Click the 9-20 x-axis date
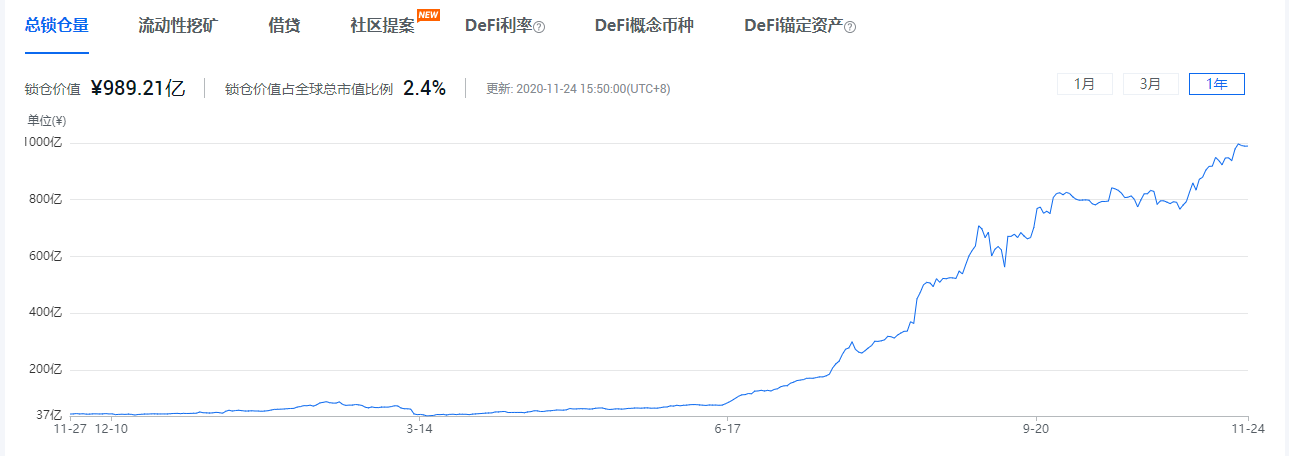 (1036, 428)
